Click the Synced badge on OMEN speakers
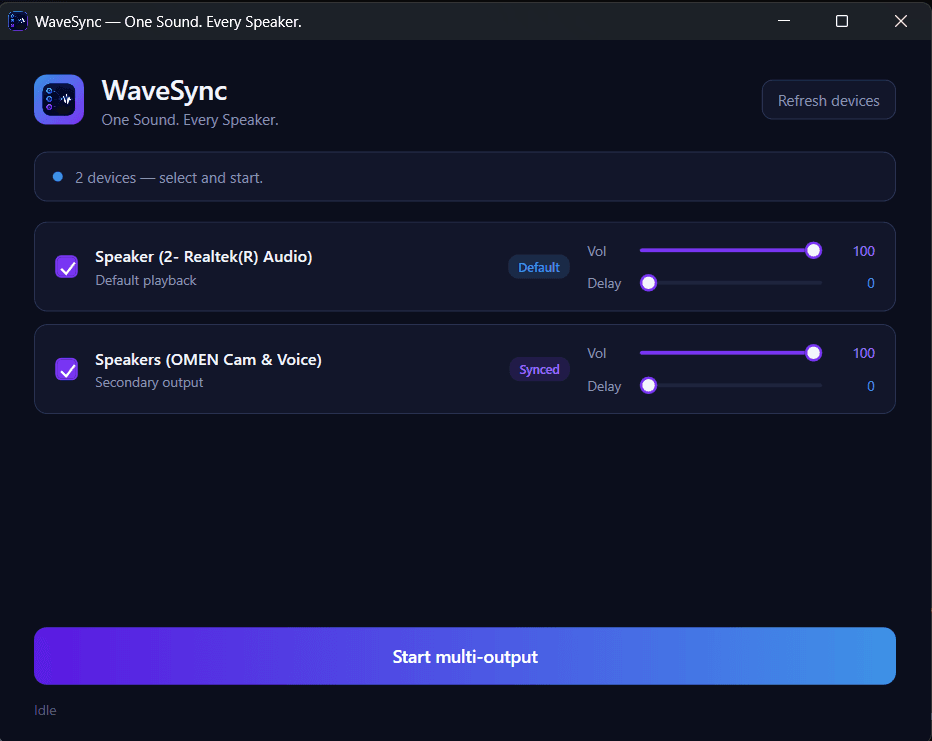932x741 pixels. 539,370
